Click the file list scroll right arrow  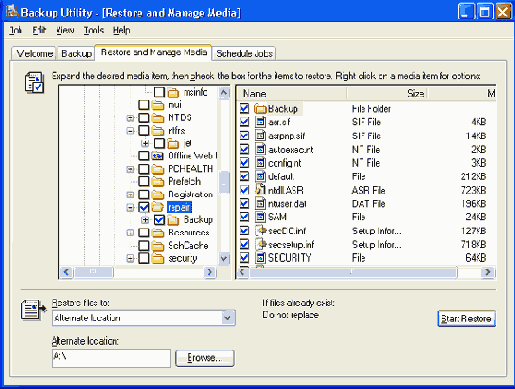(x=488, y=272)
